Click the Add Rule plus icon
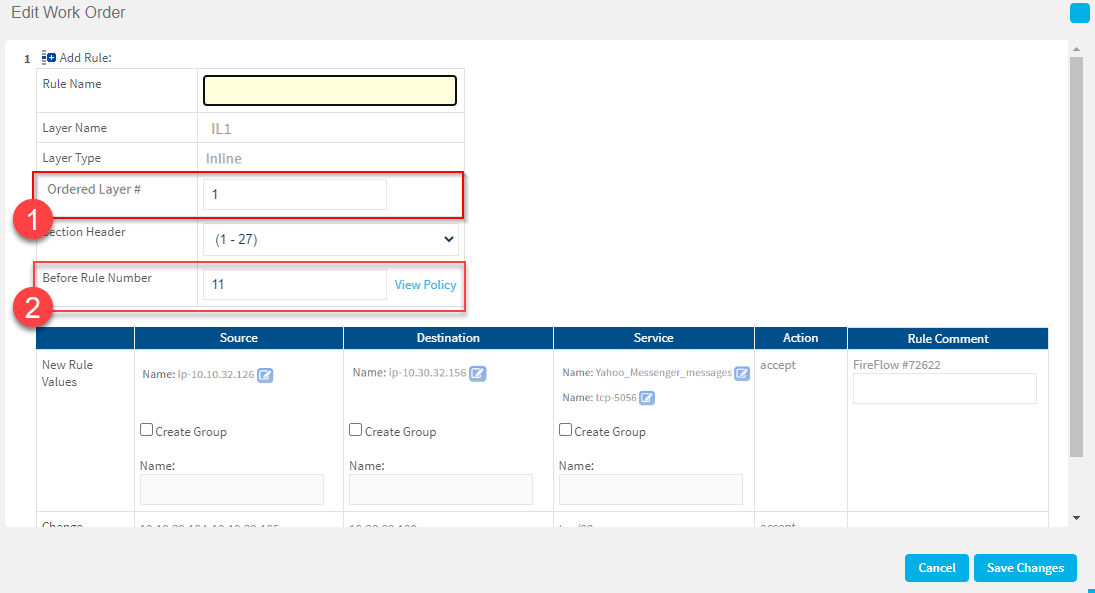 point(49,58)
